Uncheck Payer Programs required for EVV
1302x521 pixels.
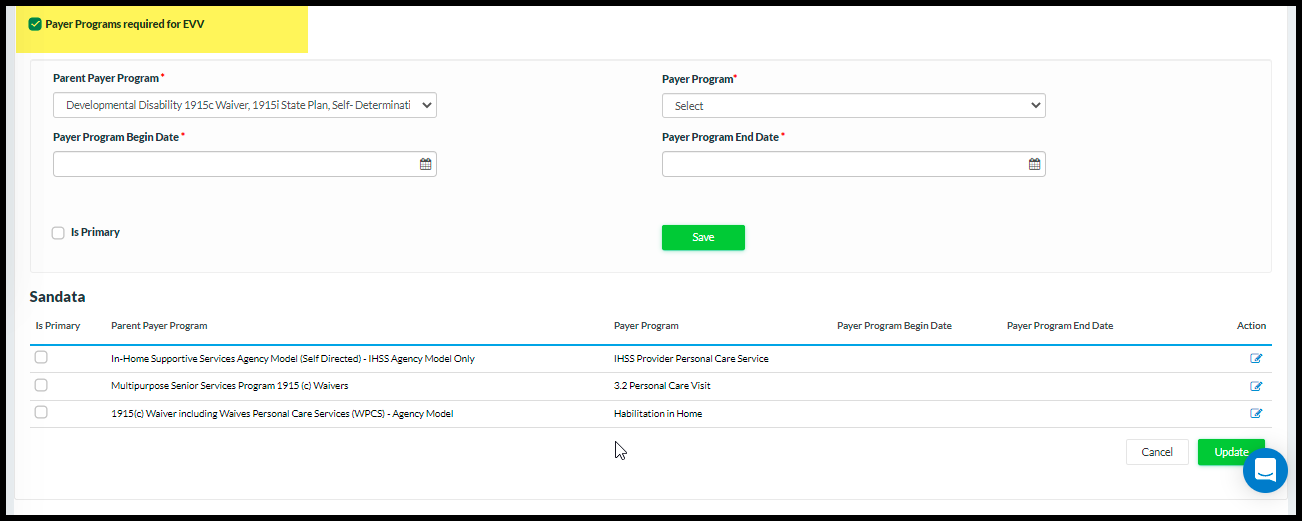[x=35, y=24]
